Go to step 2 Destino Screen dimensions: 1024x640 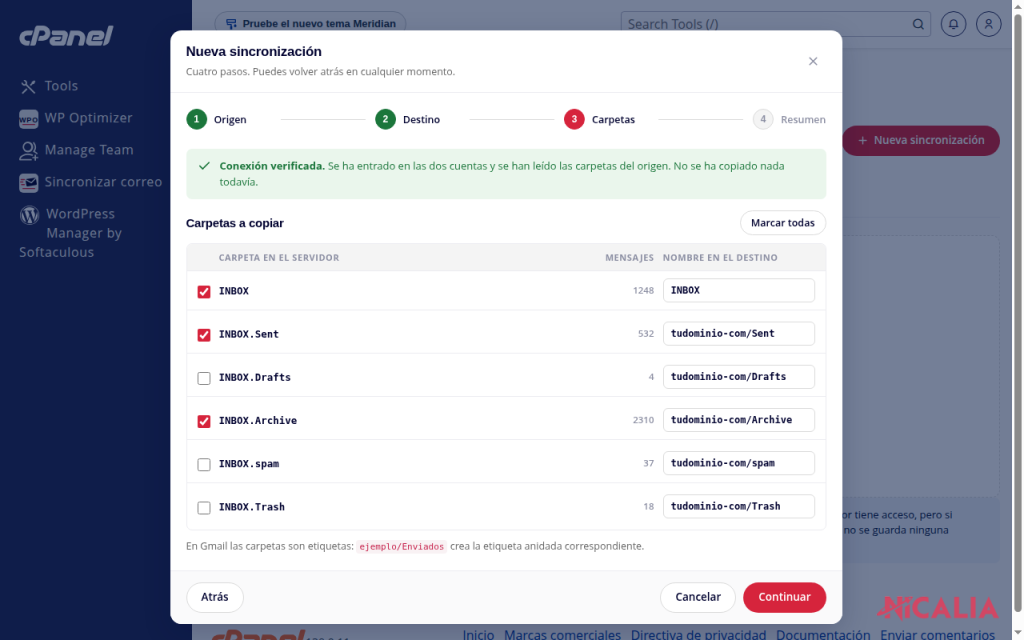pyautogui.click(x=408, y=120)
